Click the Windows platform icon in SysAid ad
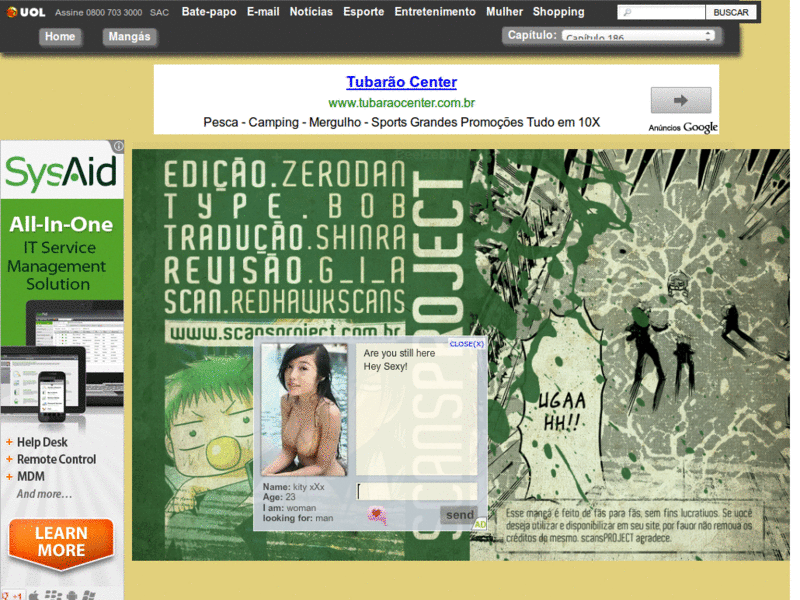 click(x=89, y=595)
